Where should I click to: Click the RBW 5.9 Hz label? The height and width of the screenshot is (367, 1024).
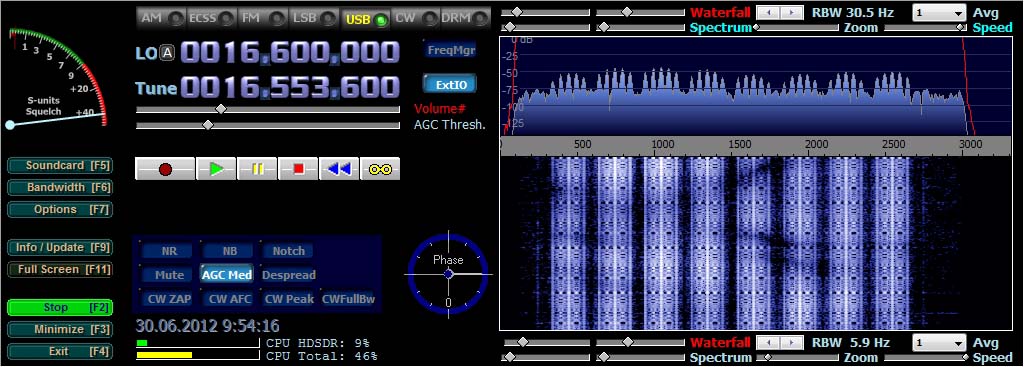pos(851,342)
